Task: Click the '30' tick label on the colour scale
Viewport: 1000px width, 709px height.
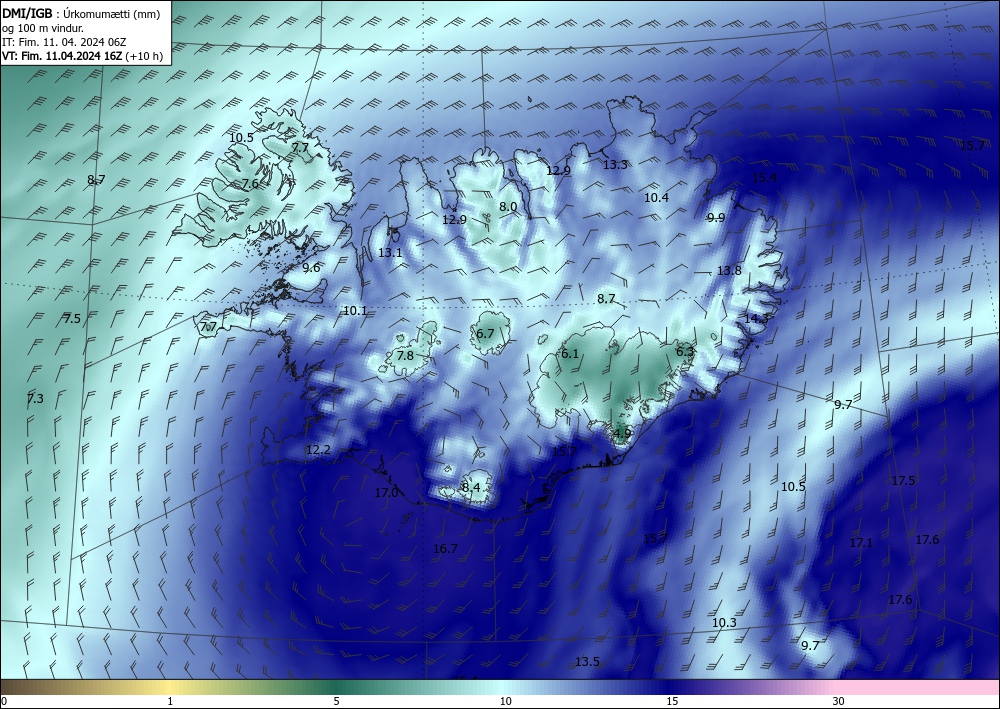Action: (x=838, y=702)
